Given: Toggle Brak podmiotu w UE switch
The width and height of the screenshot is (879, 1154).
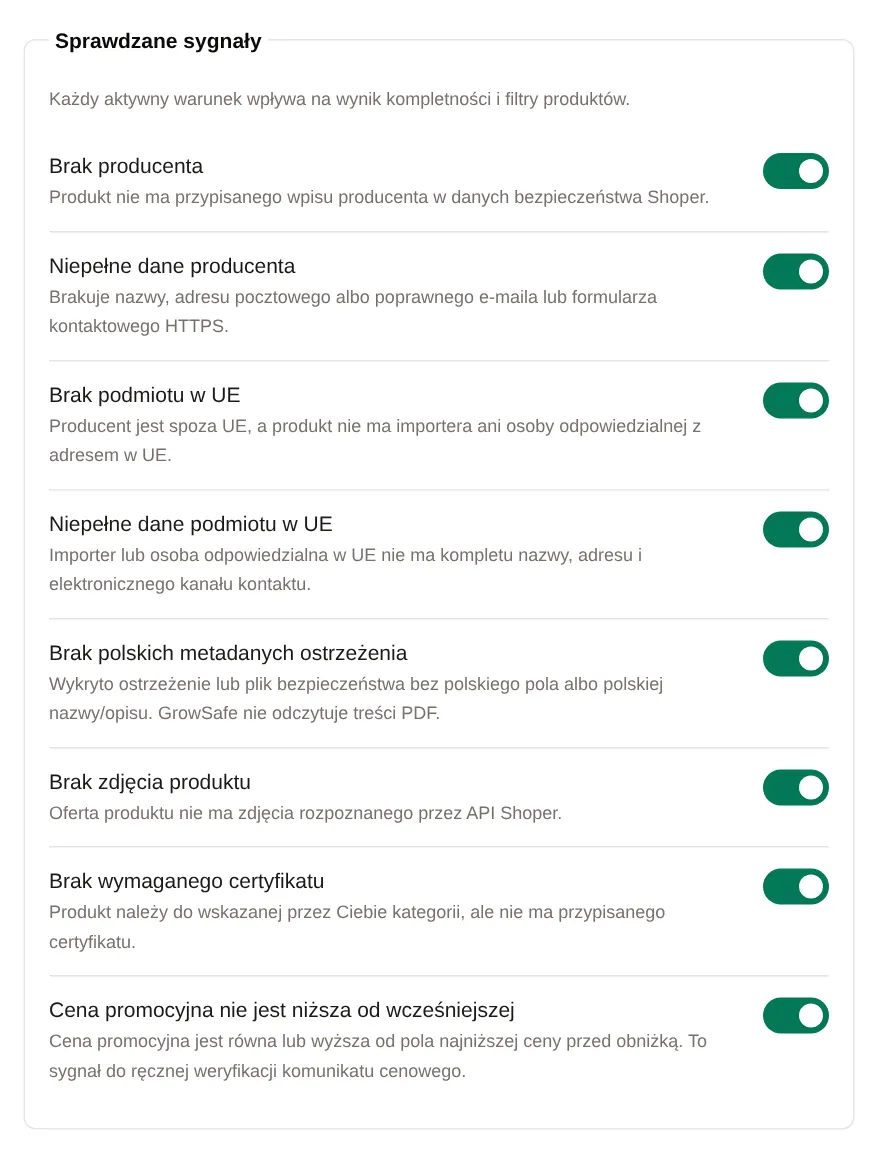Looking at the screenshot, I should click(795, 400).
